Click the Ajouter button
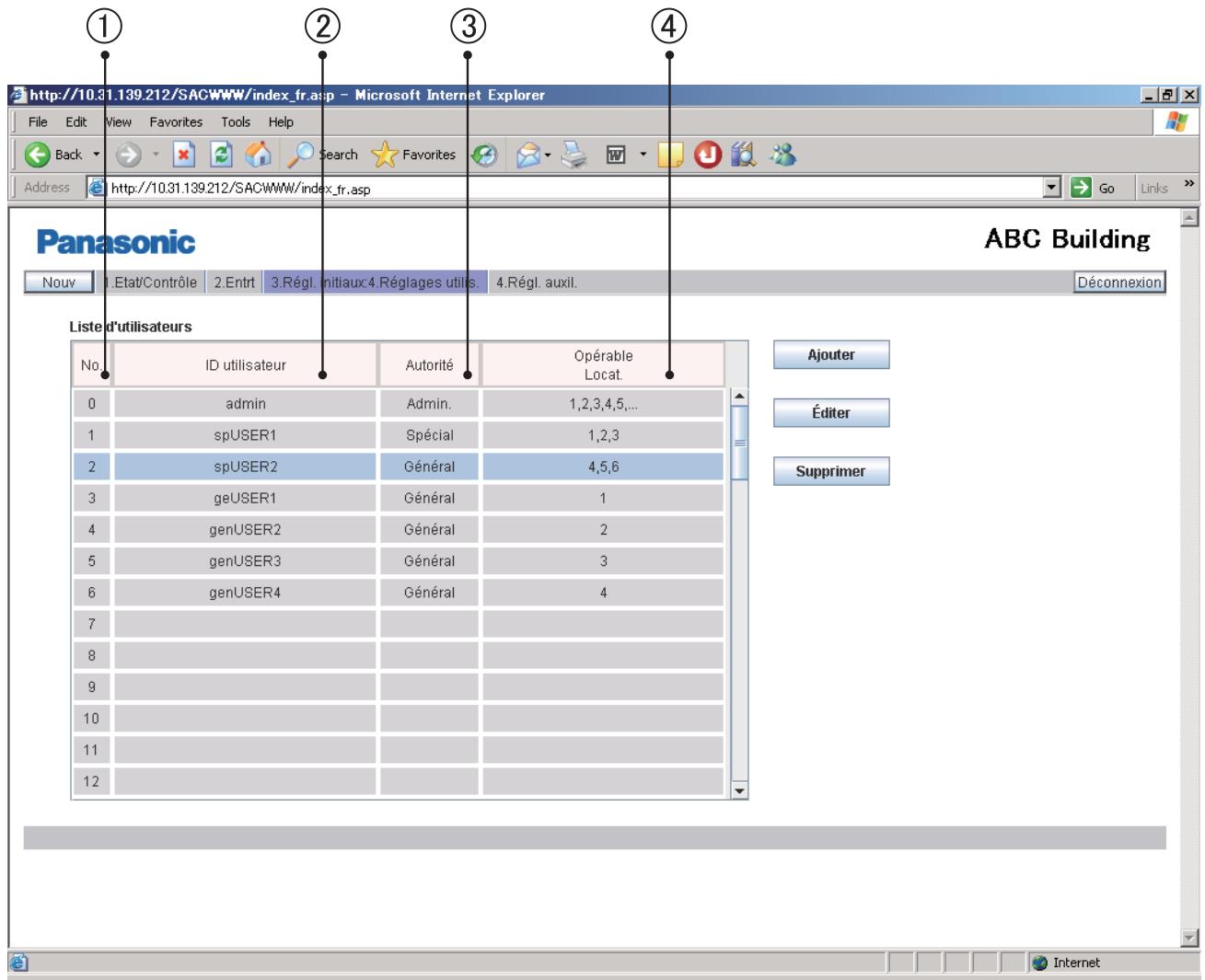 point(831,355)
